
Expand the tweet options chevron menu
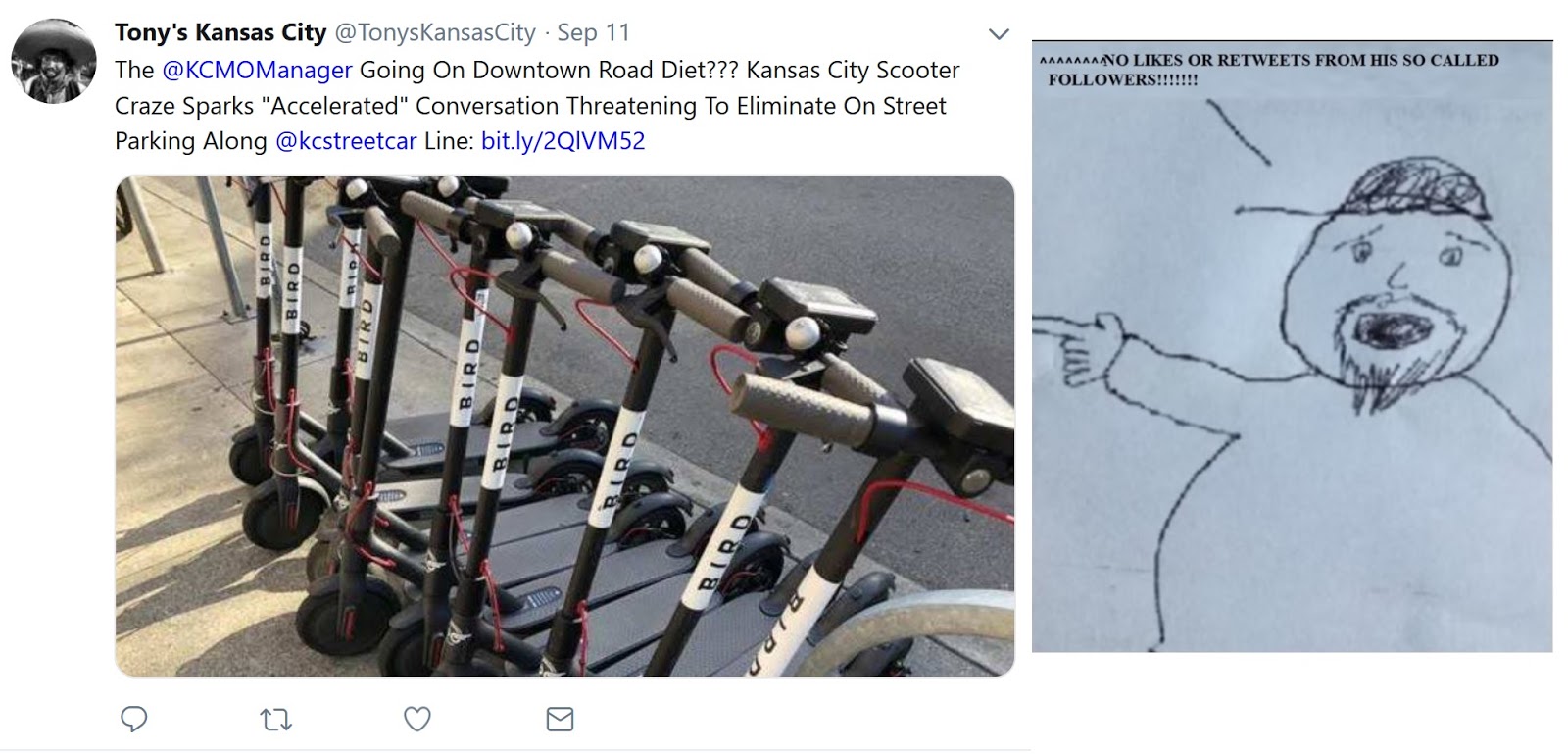click(999, 34)
